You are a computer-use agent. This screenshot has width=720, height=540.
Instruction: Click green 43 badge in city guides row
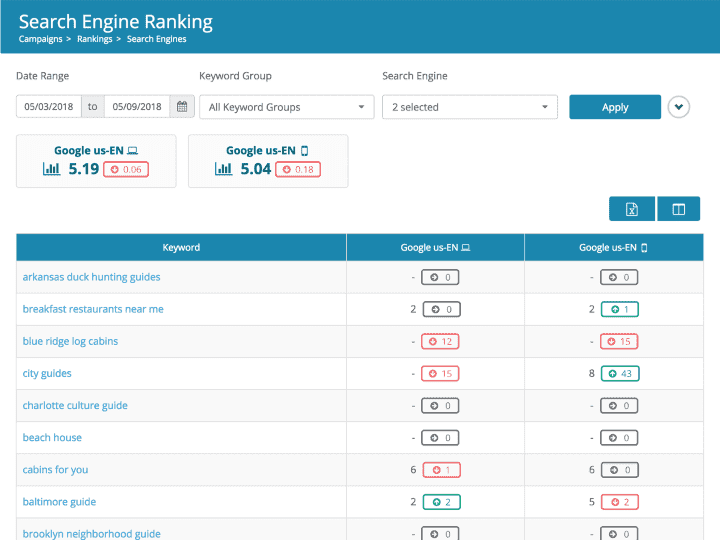620,374
